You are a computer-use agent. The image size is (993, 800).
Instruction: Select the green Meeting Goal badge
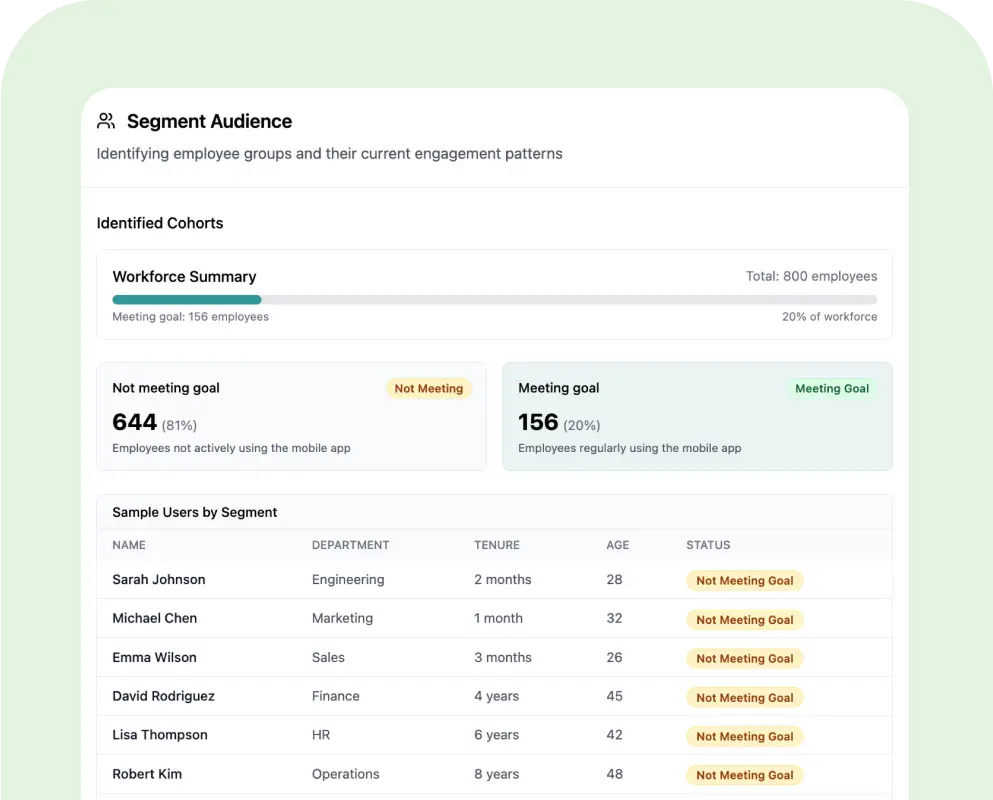tap(832, 388)
